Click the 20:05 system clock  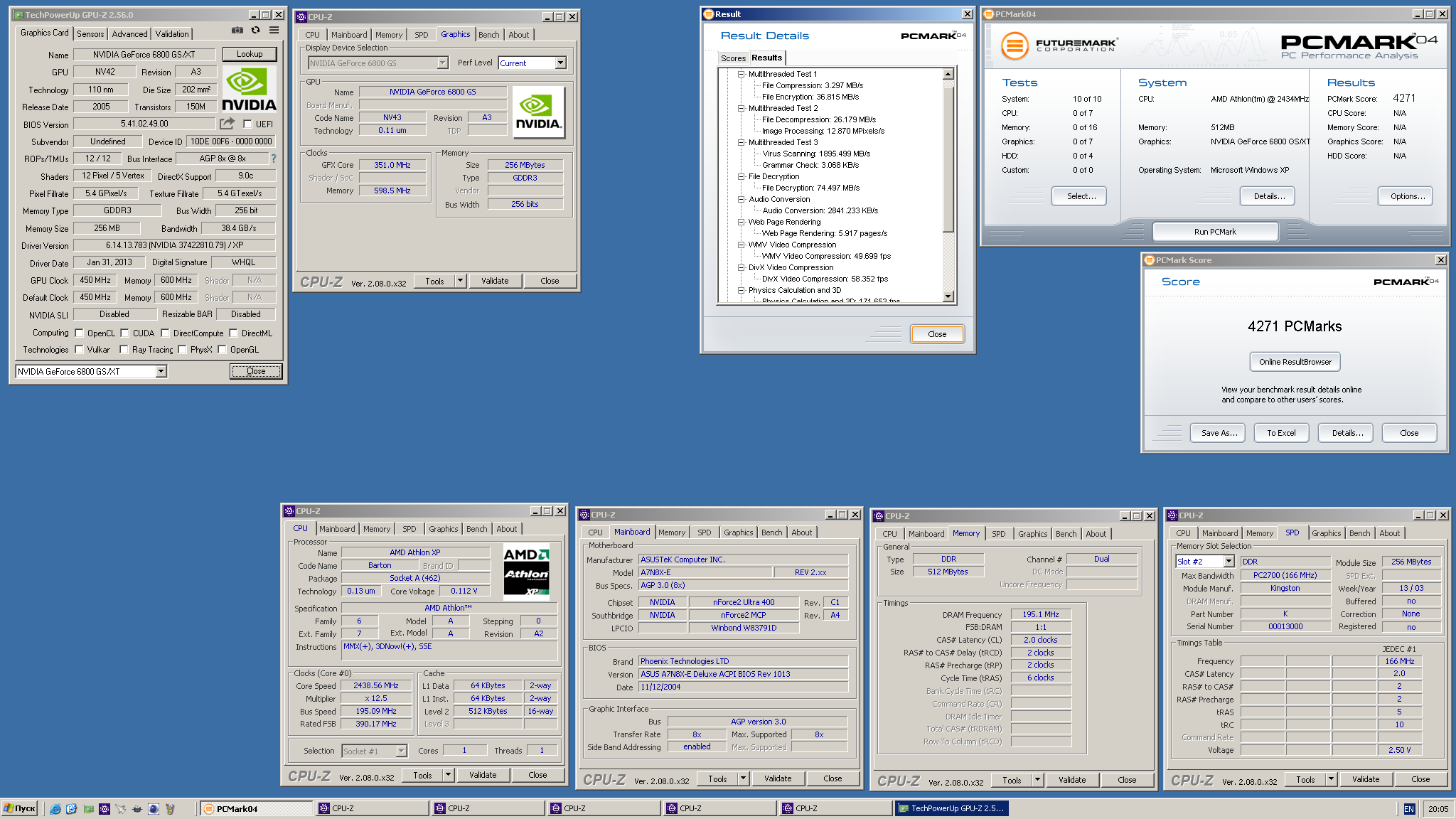coord(1438,809)
